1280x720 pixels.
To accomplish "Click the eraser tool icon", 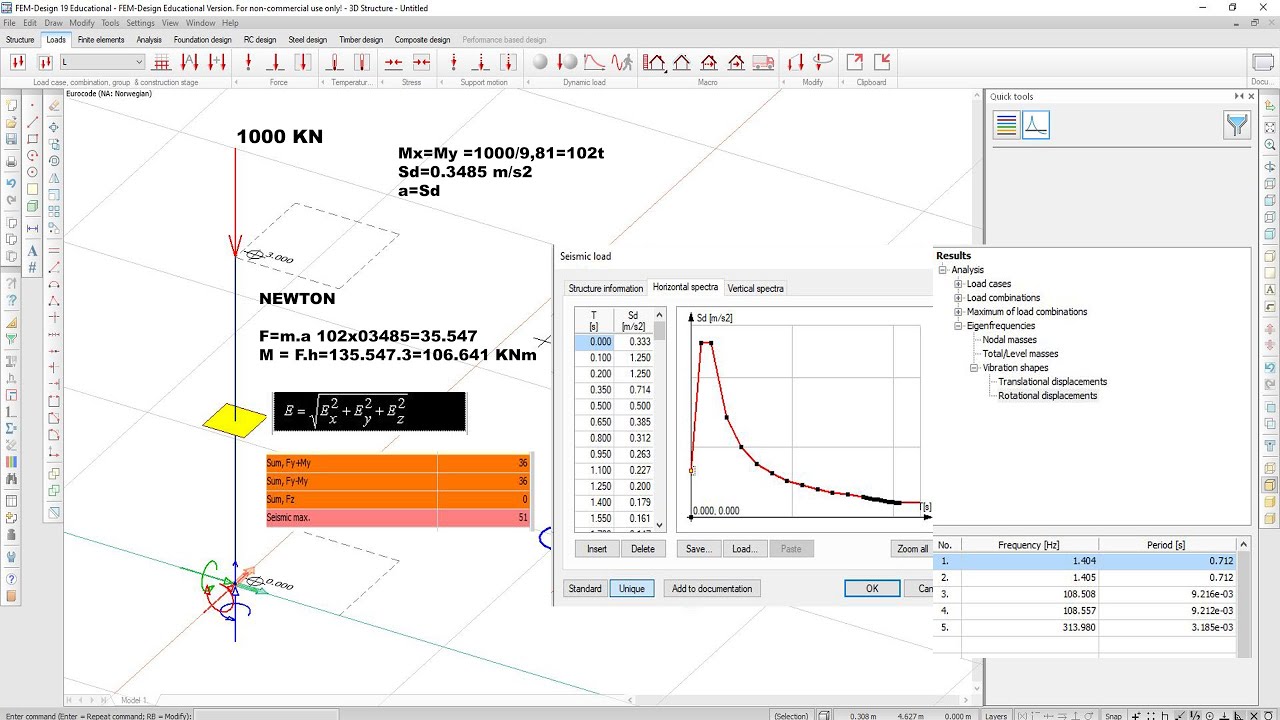I will (x=54, y=105).
